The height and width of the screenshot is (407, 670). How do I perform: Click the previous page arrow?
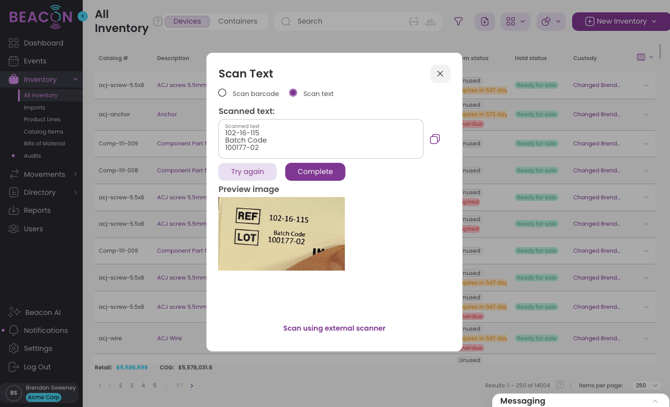click(x=100, y=385)
